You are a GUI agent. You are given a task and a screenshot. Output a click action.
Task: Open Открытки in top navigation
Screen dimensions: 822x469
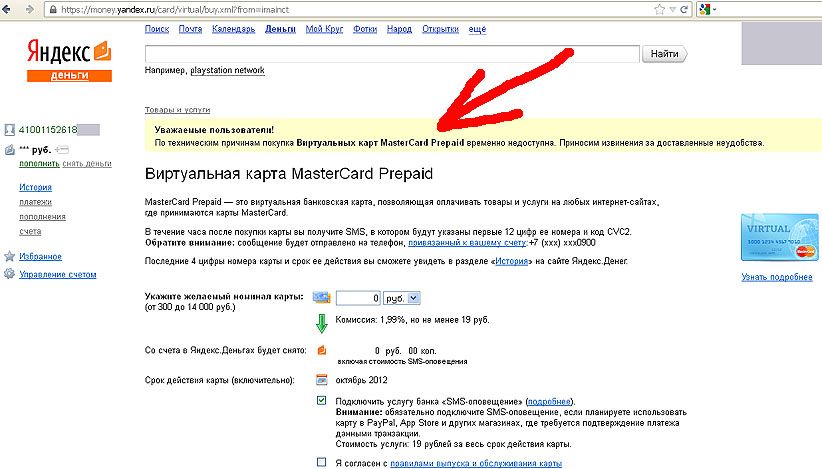pos(440,29)
